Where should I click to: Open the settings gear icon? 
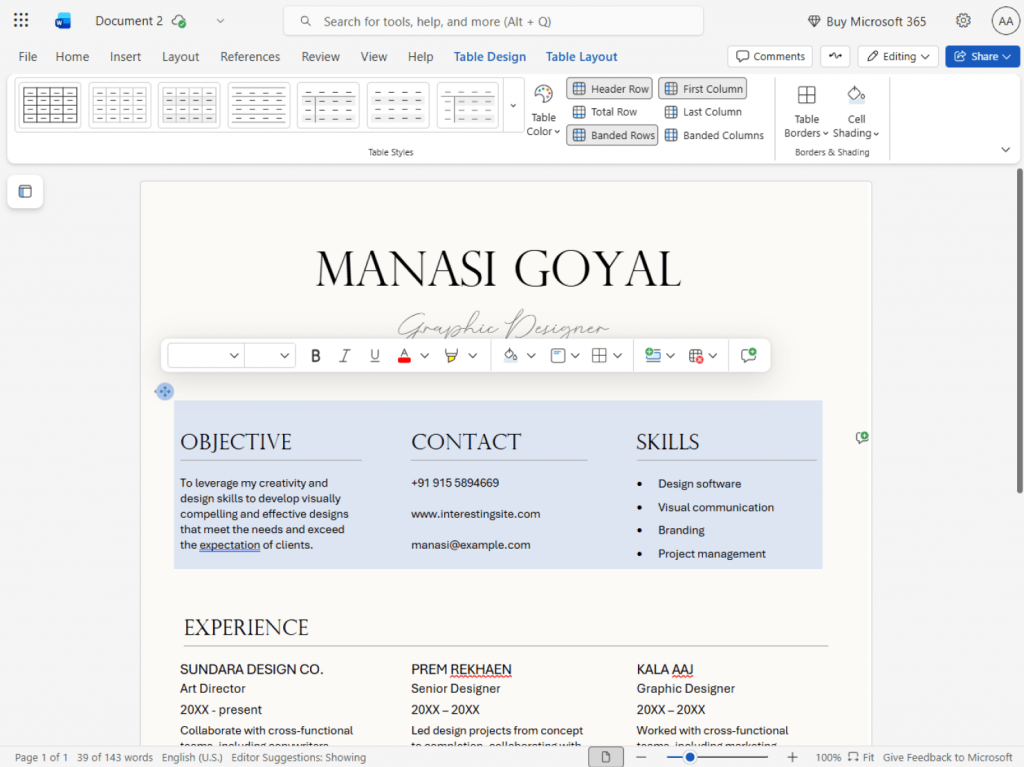963,21
